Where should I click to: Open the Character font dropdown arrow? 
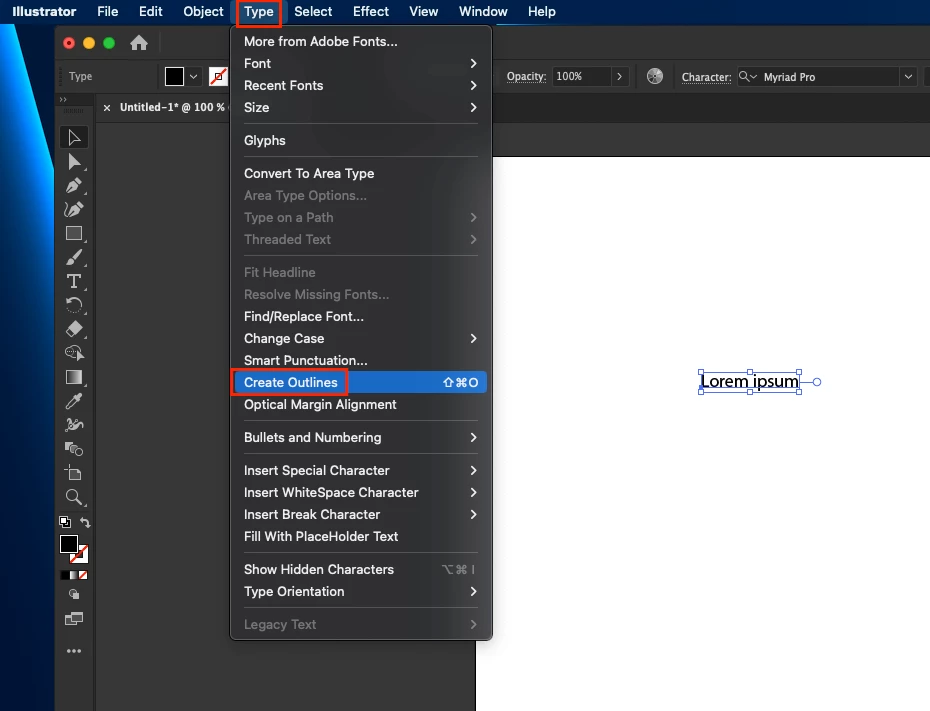tap(908, 76)
